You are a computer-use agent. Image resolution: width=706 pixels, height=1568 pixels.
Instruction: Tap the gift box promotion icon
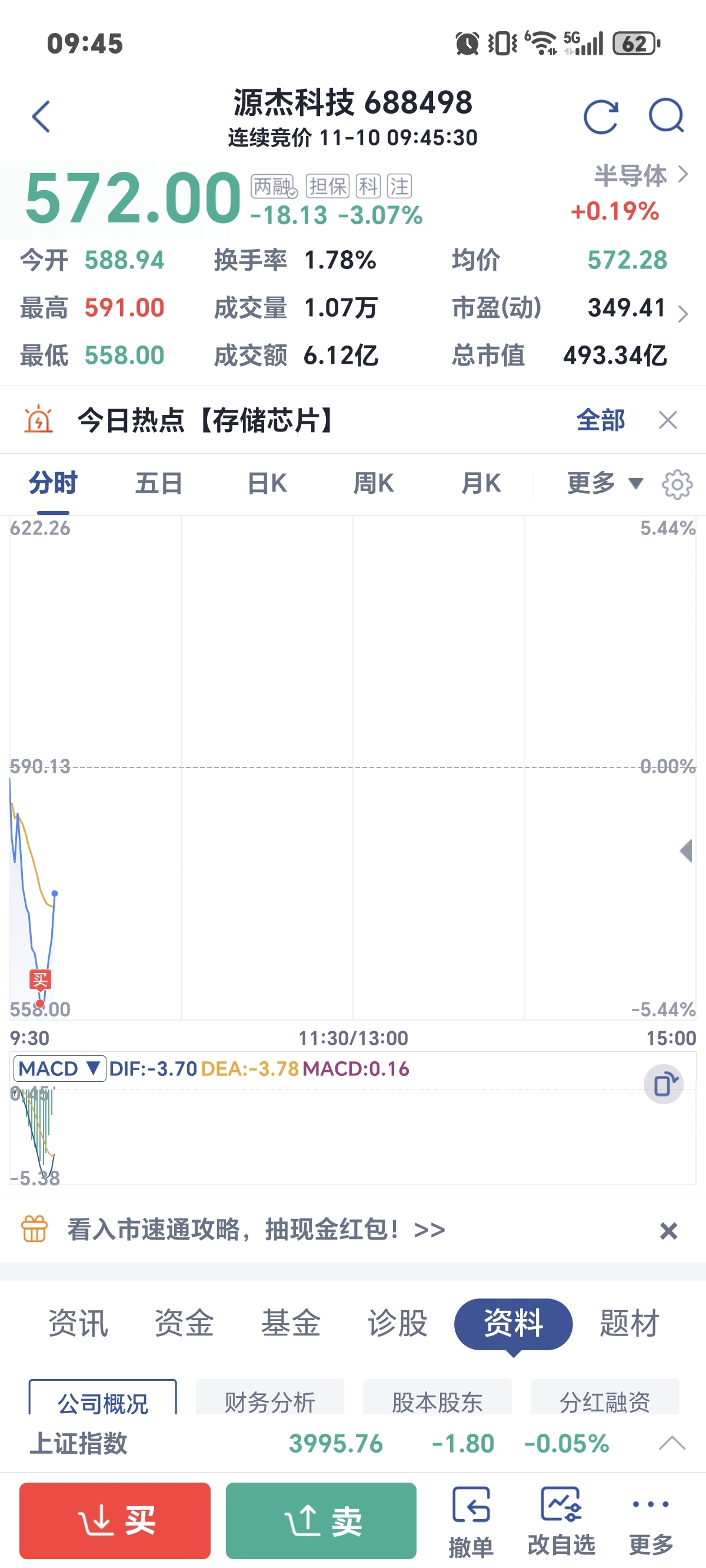[34, 1229]
